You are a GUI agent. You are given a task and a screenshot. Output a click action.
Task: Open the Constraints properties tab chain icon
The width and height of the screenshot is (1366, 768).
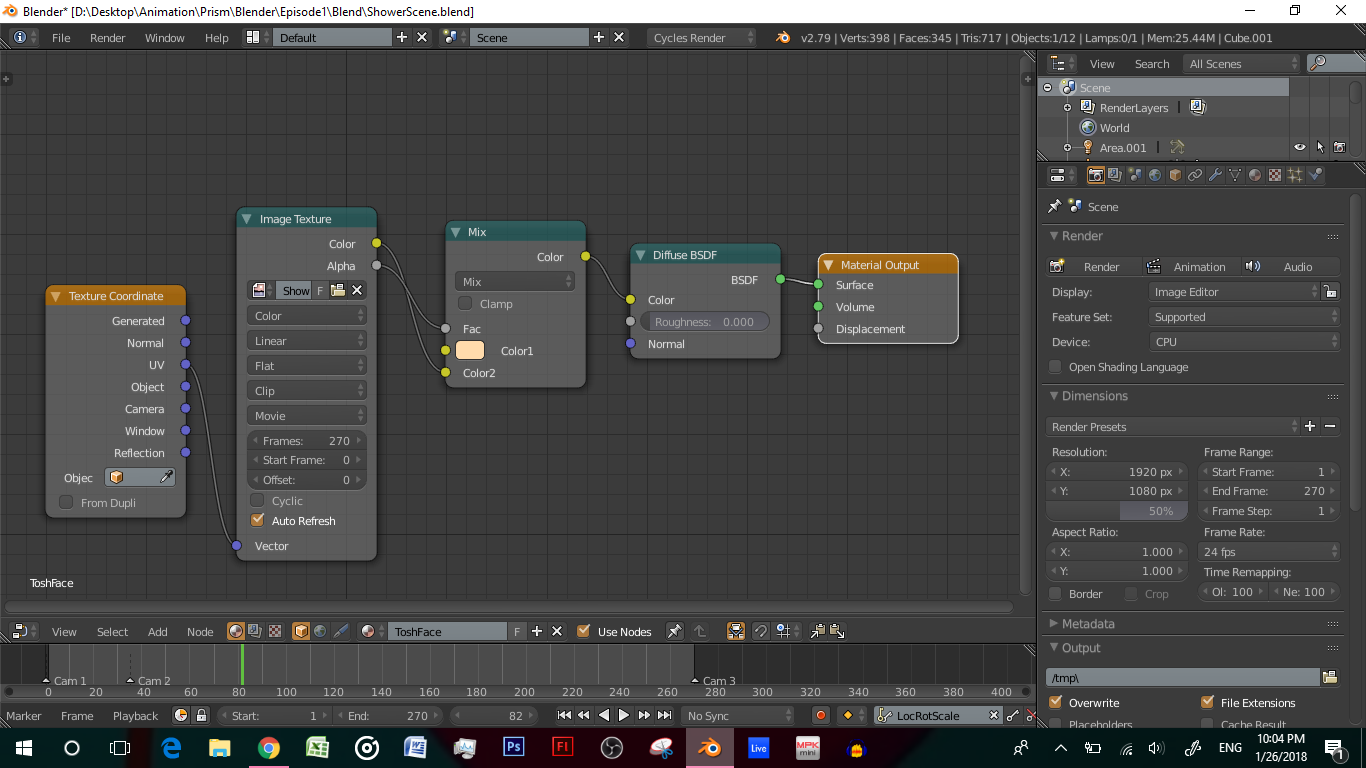click(1195, 175)
